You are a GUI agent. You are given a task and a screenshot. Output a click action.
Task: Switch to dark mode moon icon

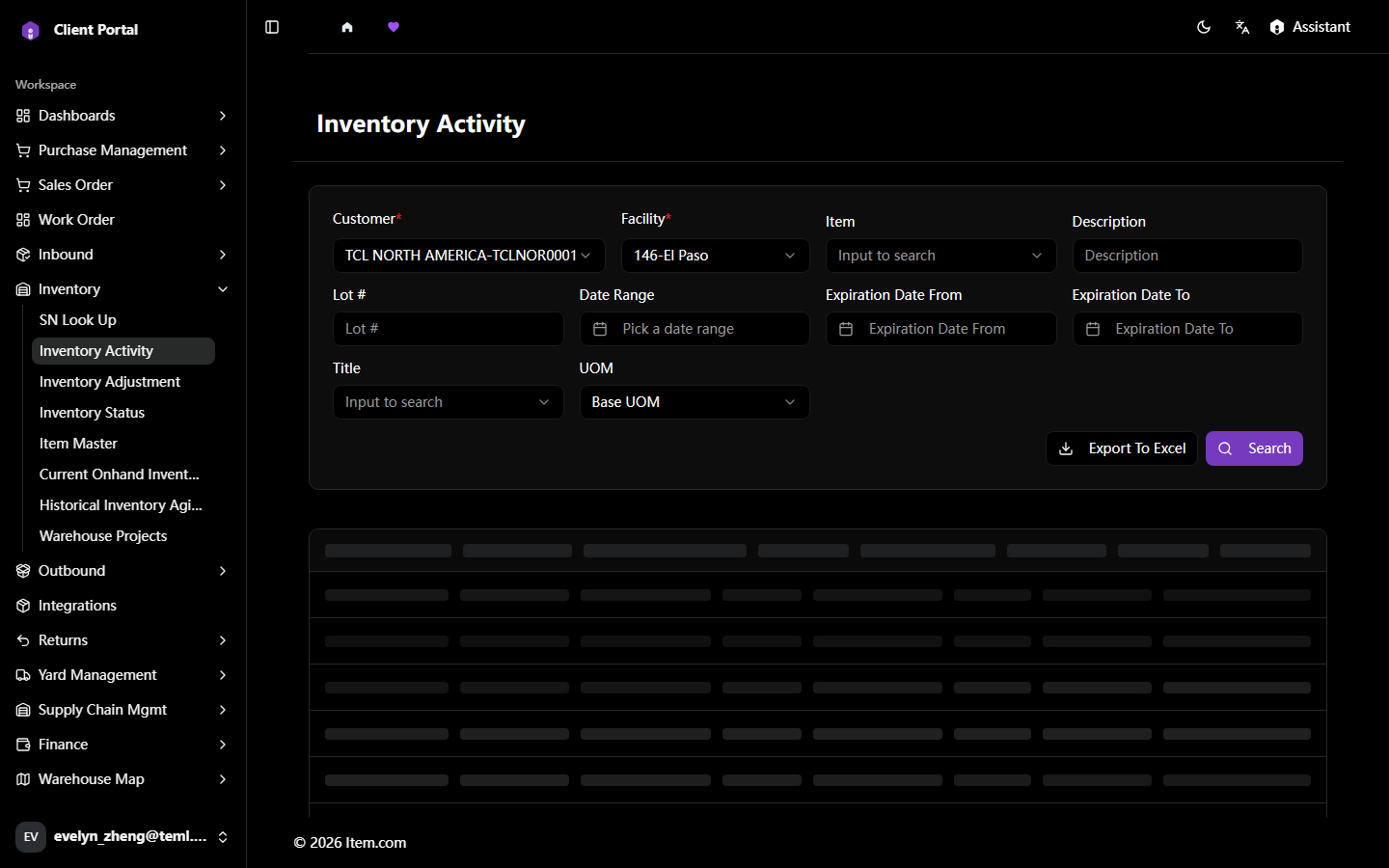click(x=1204, y=27)
